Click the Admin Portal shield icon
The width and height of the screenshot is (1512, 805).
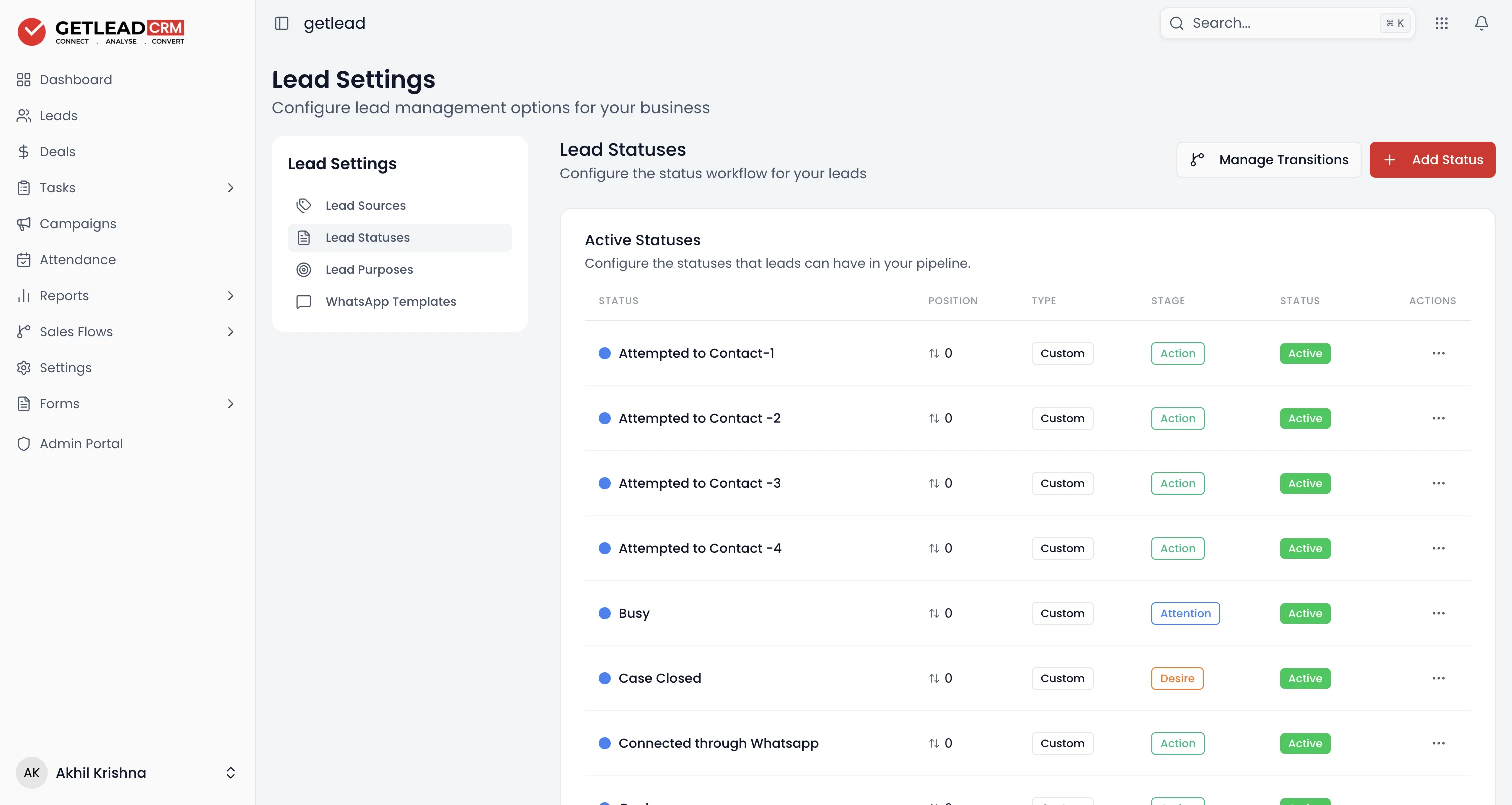click(24, 444)
